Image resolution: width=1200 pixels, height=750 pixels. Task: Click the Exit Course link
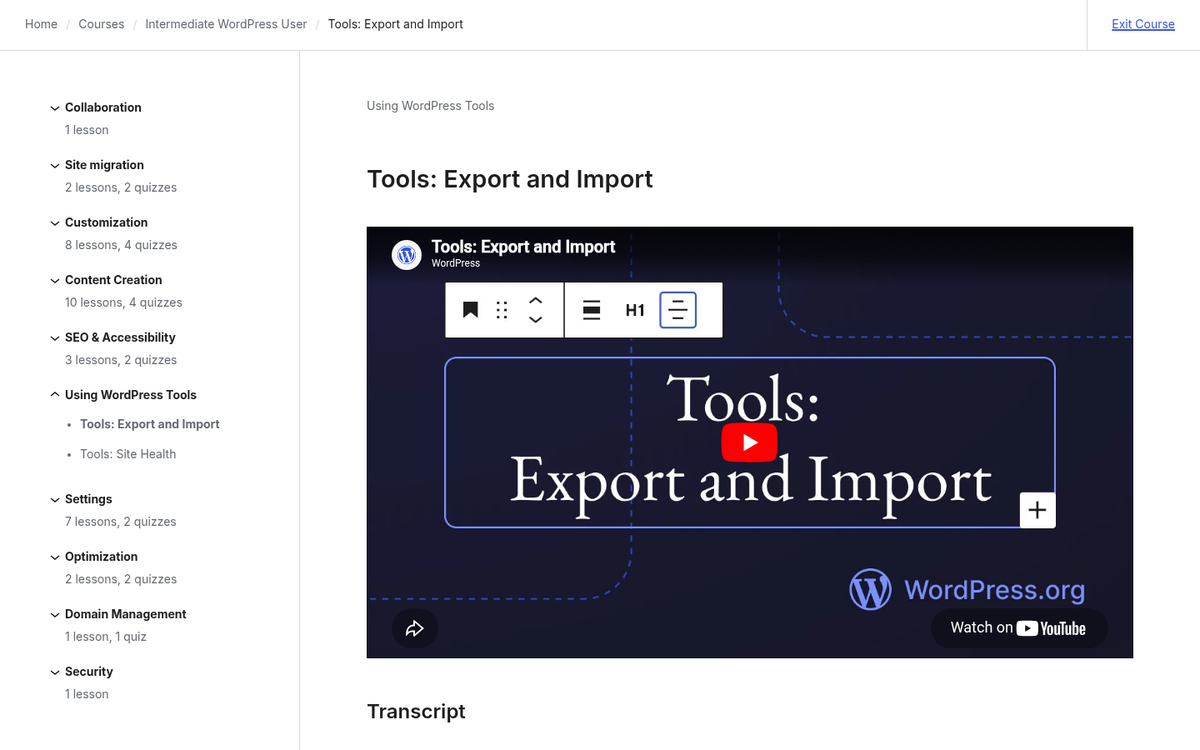coord(1143,23)
